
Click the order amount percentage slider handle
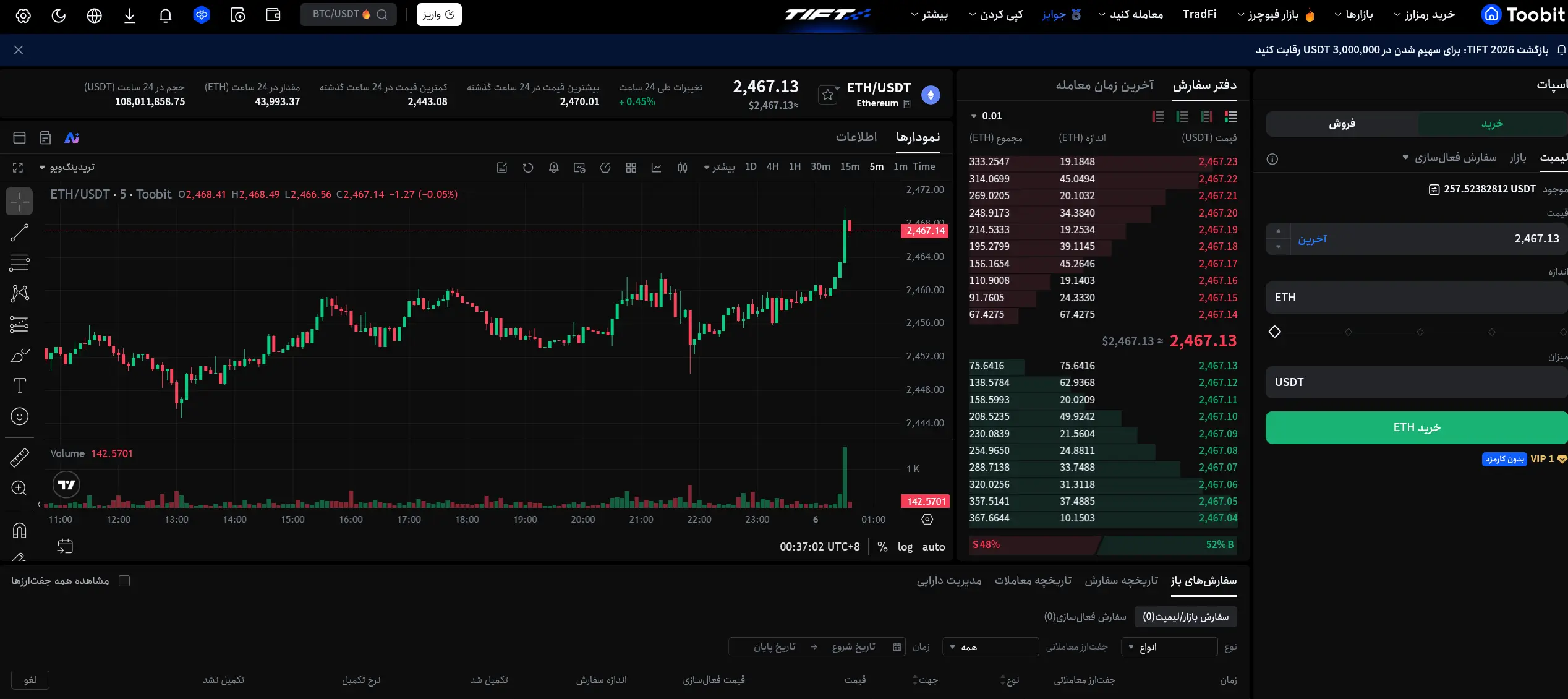click(x=1274, y=332)
